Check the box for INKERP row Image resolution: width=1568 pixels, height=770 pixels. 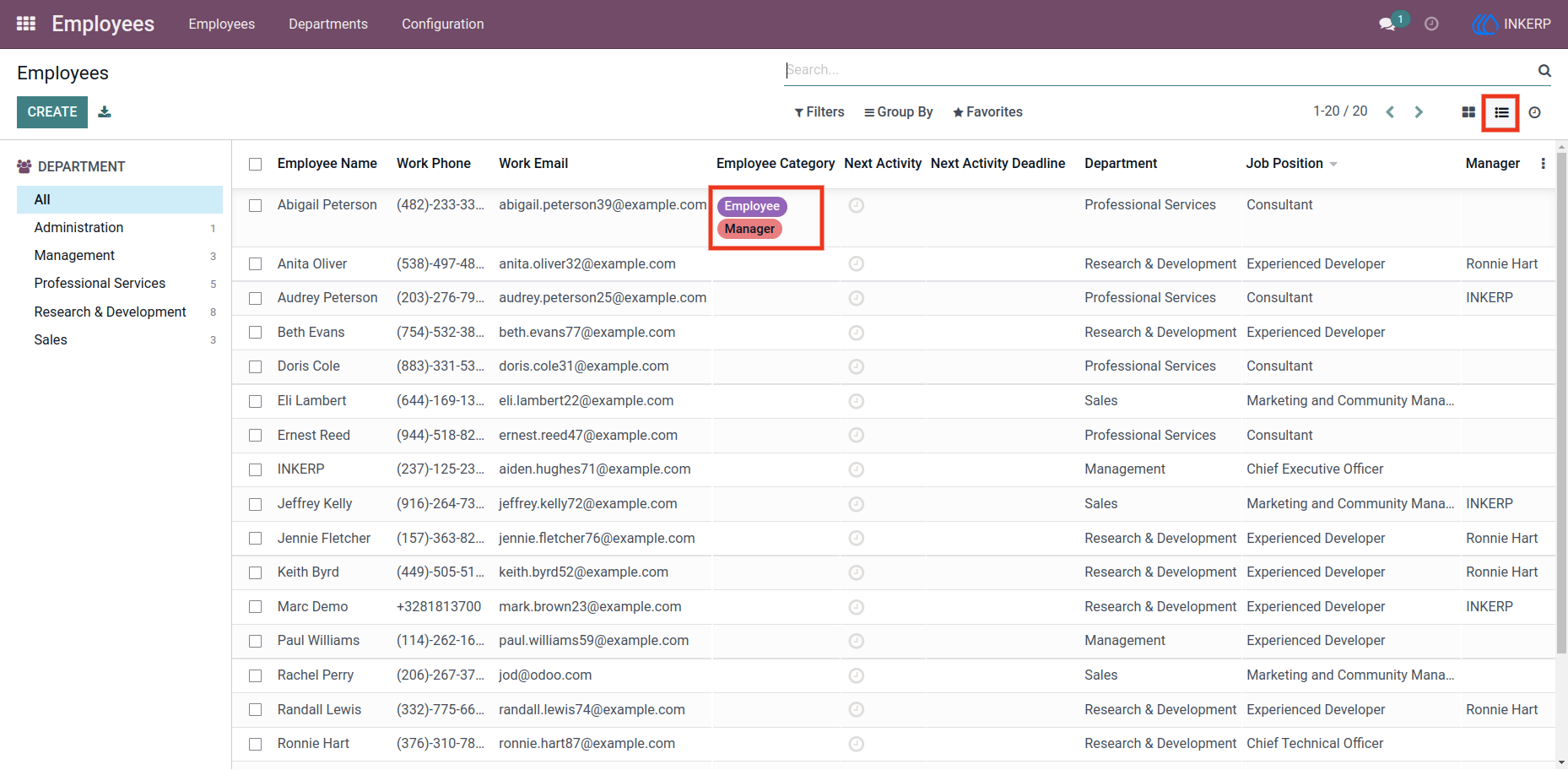256,469
